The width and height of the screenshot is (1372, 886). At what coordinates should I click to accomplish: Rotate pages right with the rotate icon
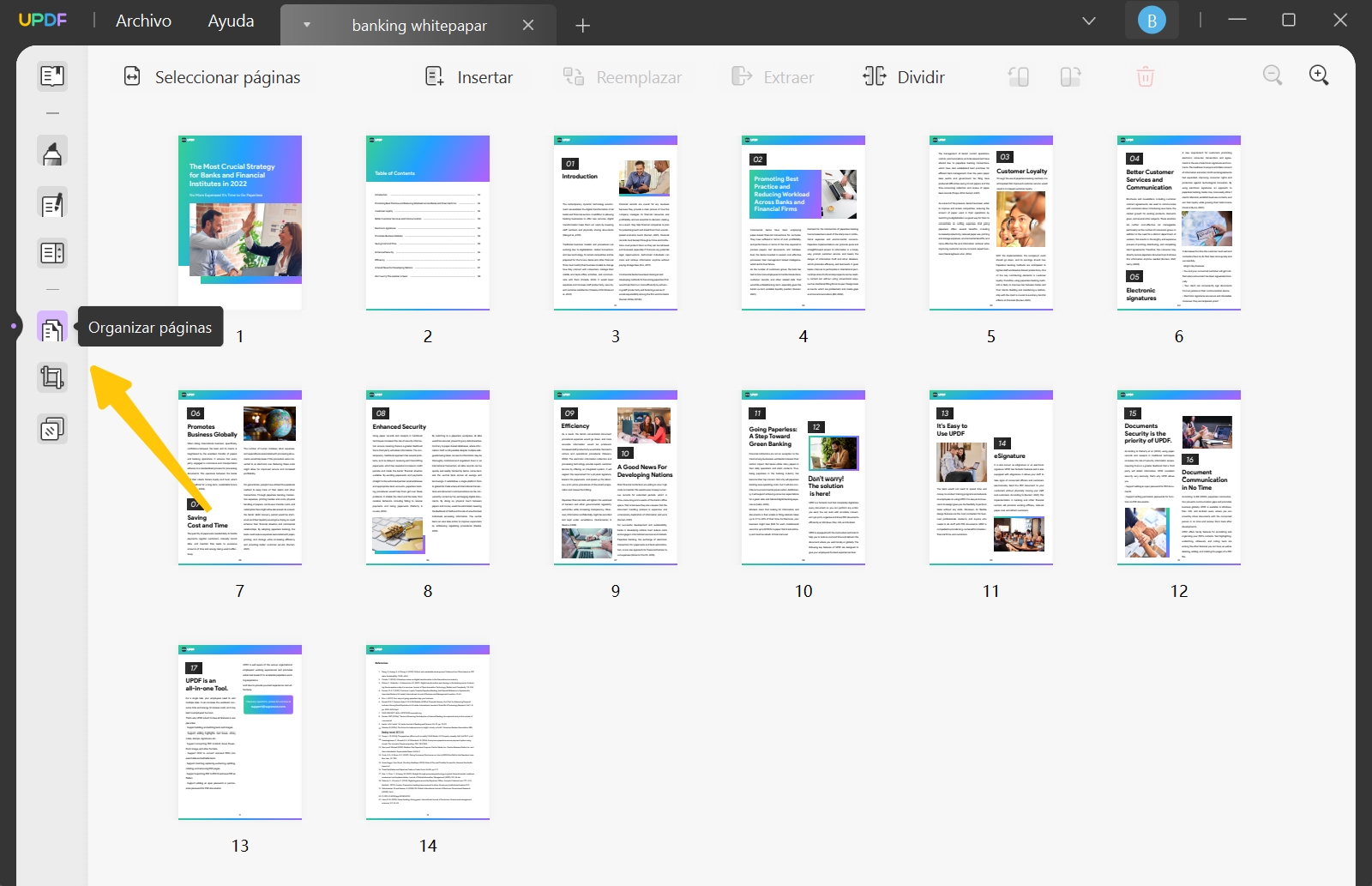(x=1070, y=76)
